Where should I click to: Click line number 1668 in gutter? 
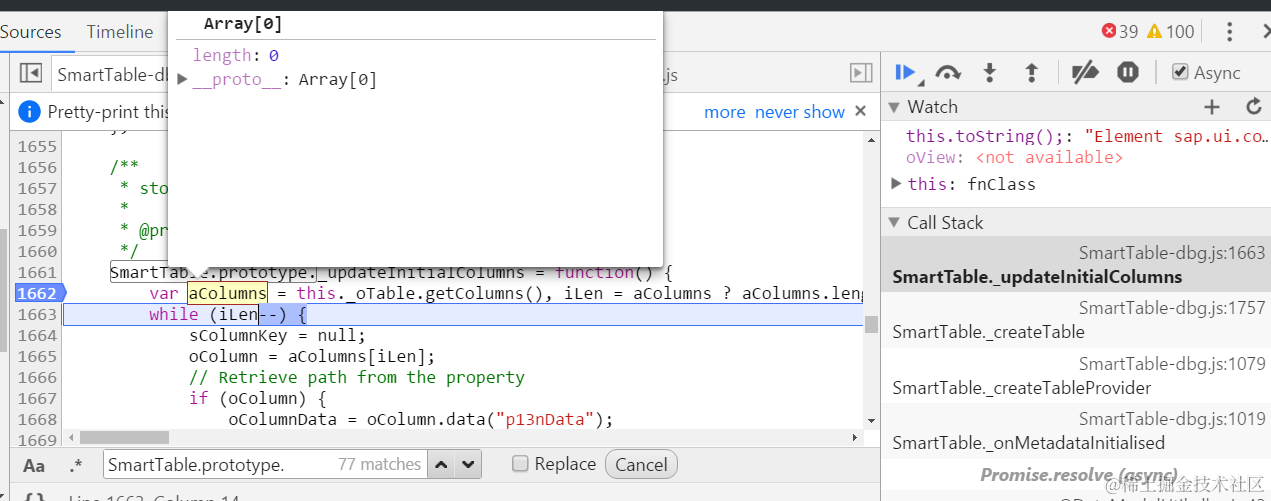pyautogui.click(x=37, y=419)
